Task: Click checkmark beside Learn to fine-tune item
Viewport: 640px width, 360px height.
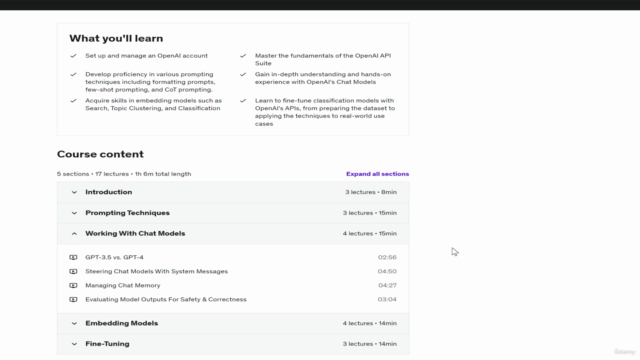Action: pos(243,100)
